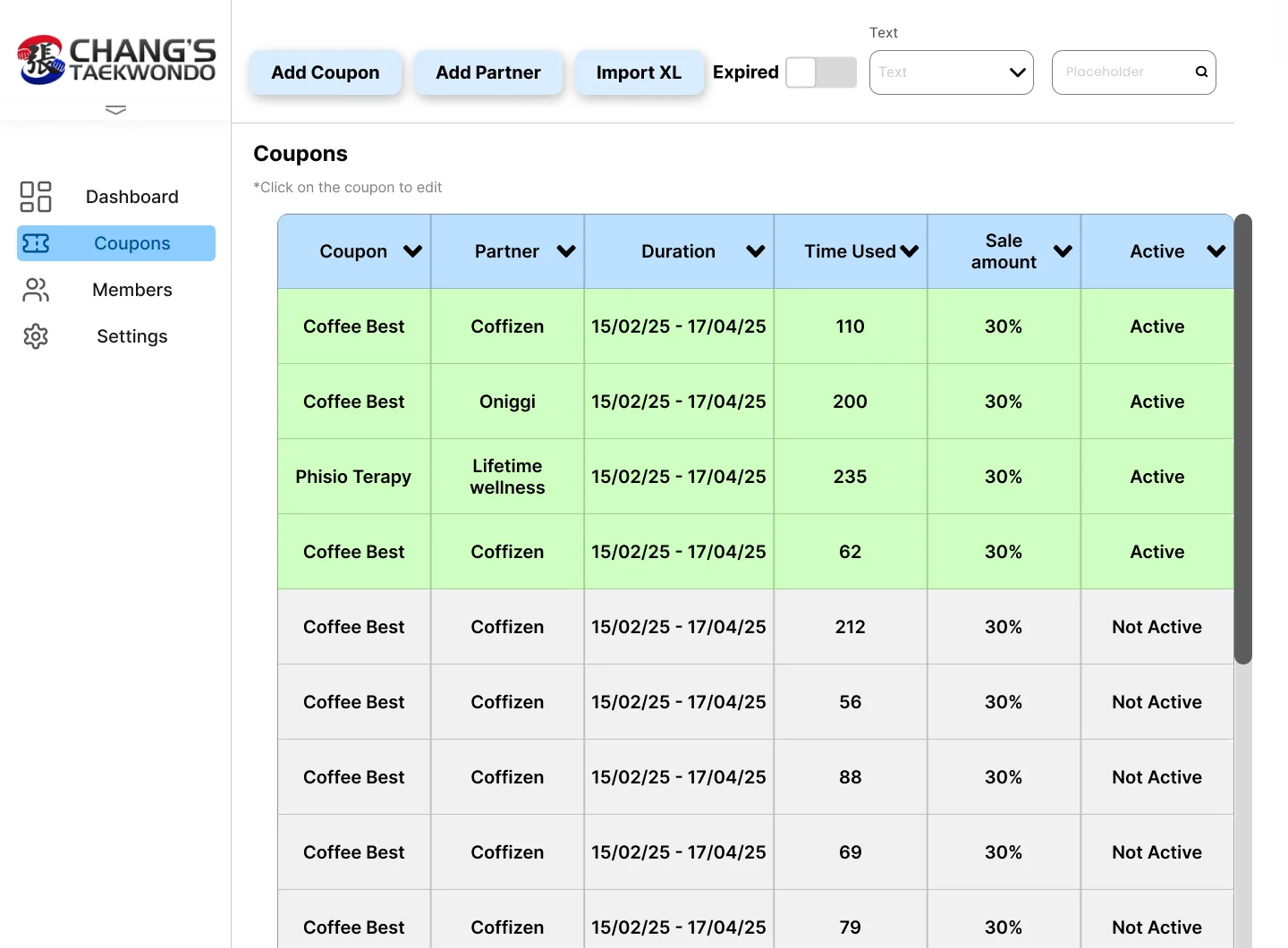Click the Coupons ticket icon
1288x948 pixels.
point(36,243)
